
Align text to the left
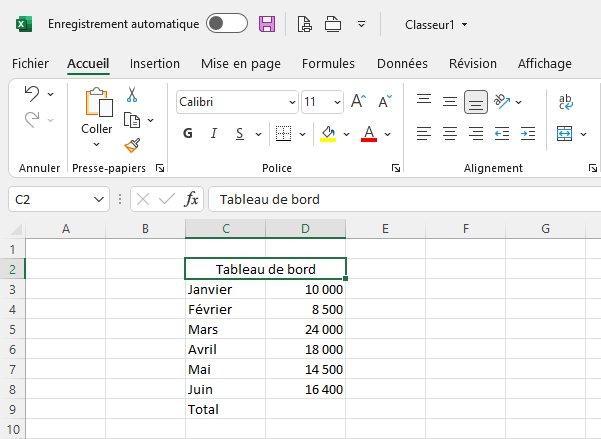pyautogui.click(x=424, y=133)
